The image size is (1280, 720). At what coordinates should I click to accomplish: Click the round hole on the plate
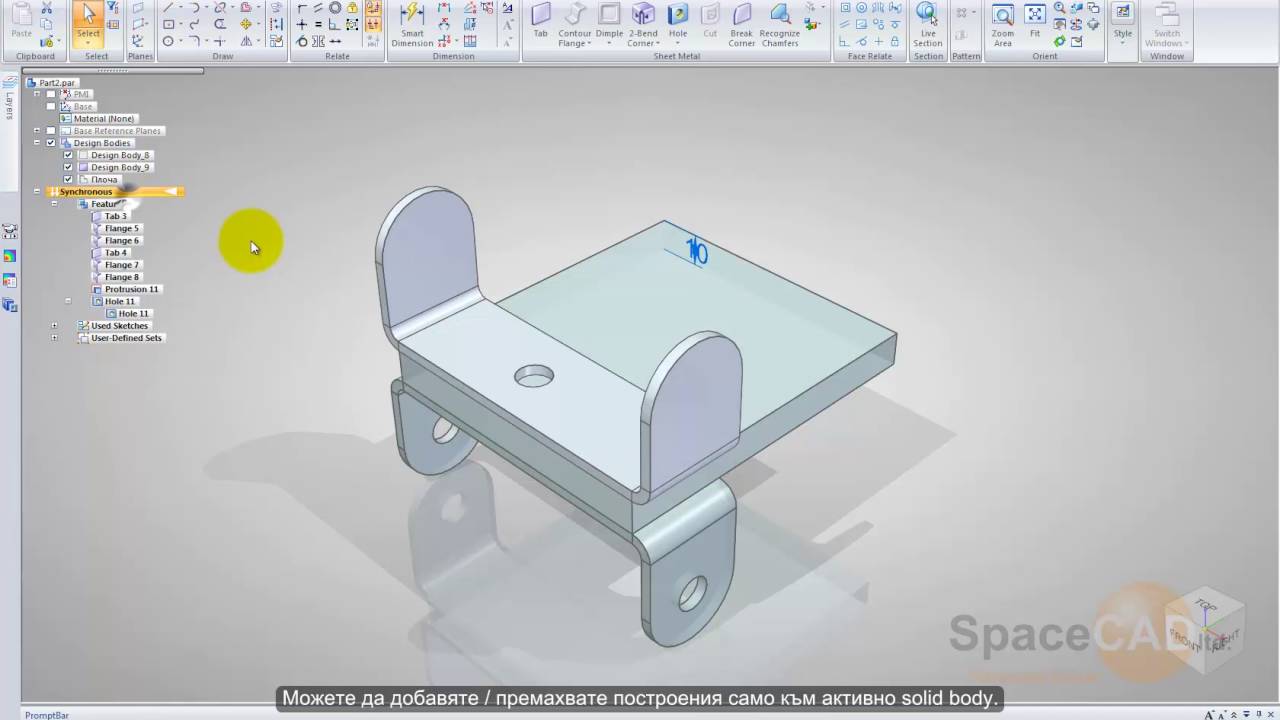point(534,376)
